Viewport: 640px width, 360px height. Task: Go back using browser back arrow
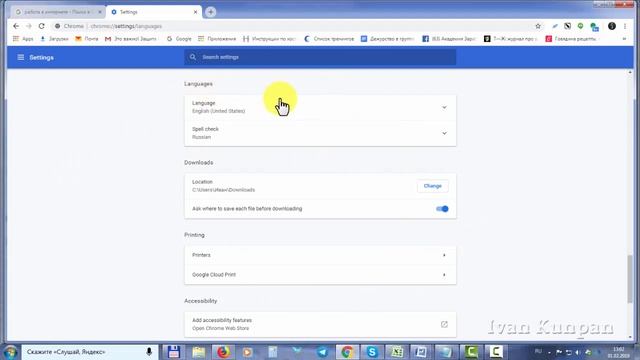tap(16, 26)
